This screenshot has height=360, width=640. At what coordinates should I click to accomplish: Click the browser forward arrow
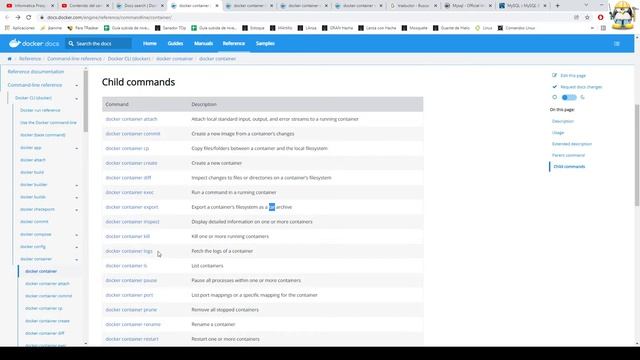18,18
